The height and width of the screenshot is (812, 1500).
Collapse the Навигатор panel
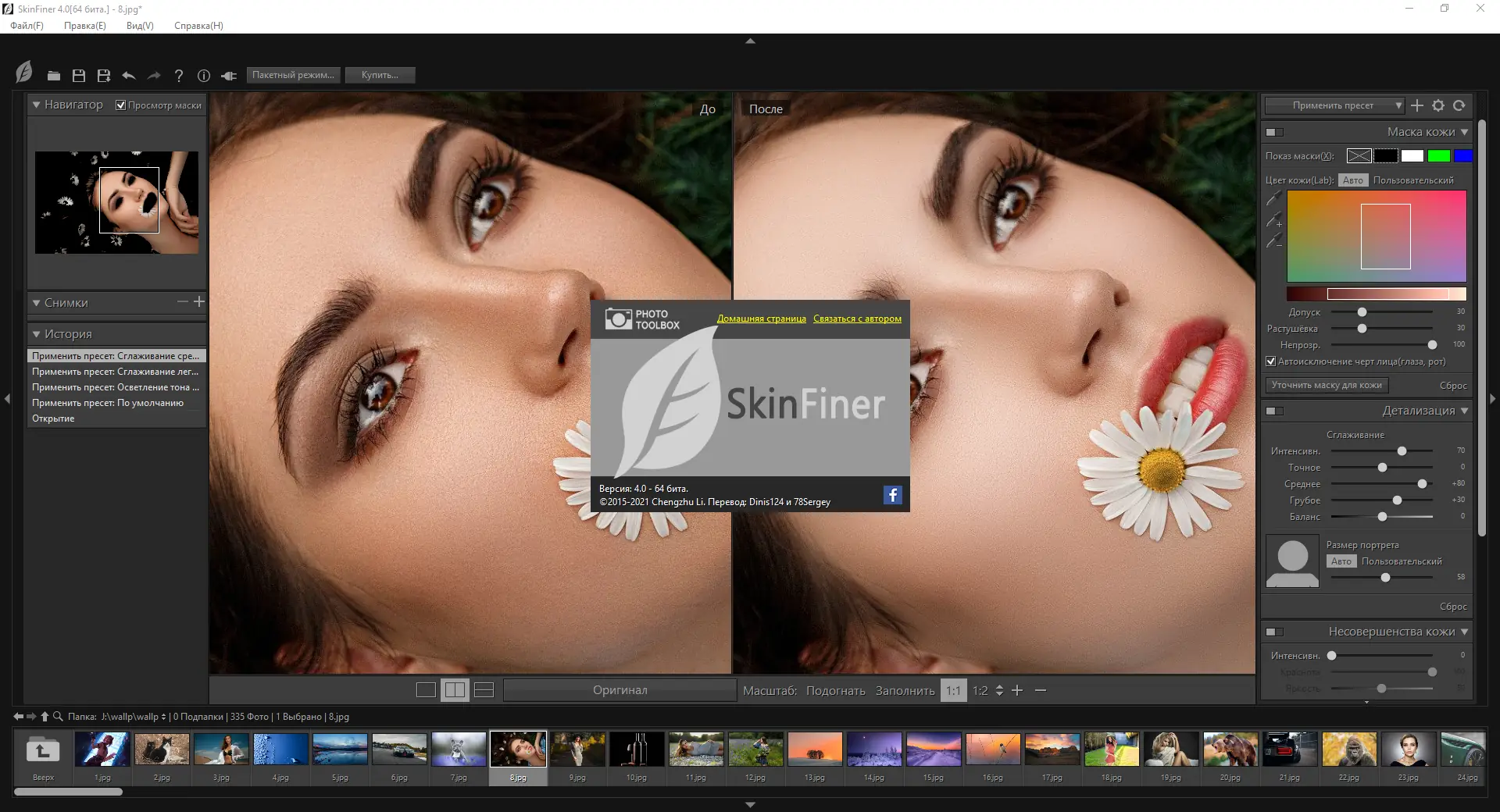click(x=36, y=105)
